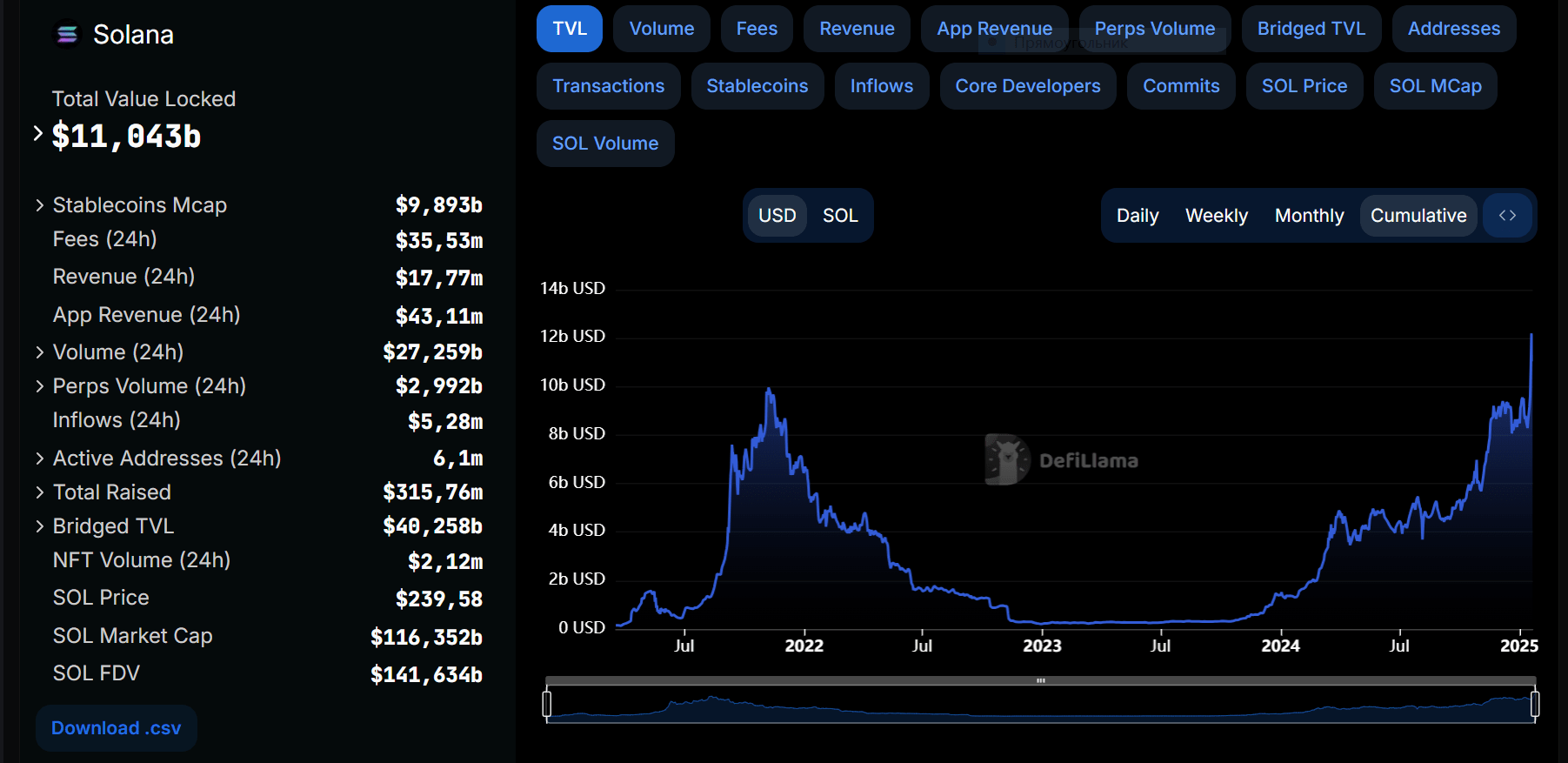Expand Perps Volume (24h) row
Image resolution: width=1568 pixels, height=763 pixels.
(40, 386)
